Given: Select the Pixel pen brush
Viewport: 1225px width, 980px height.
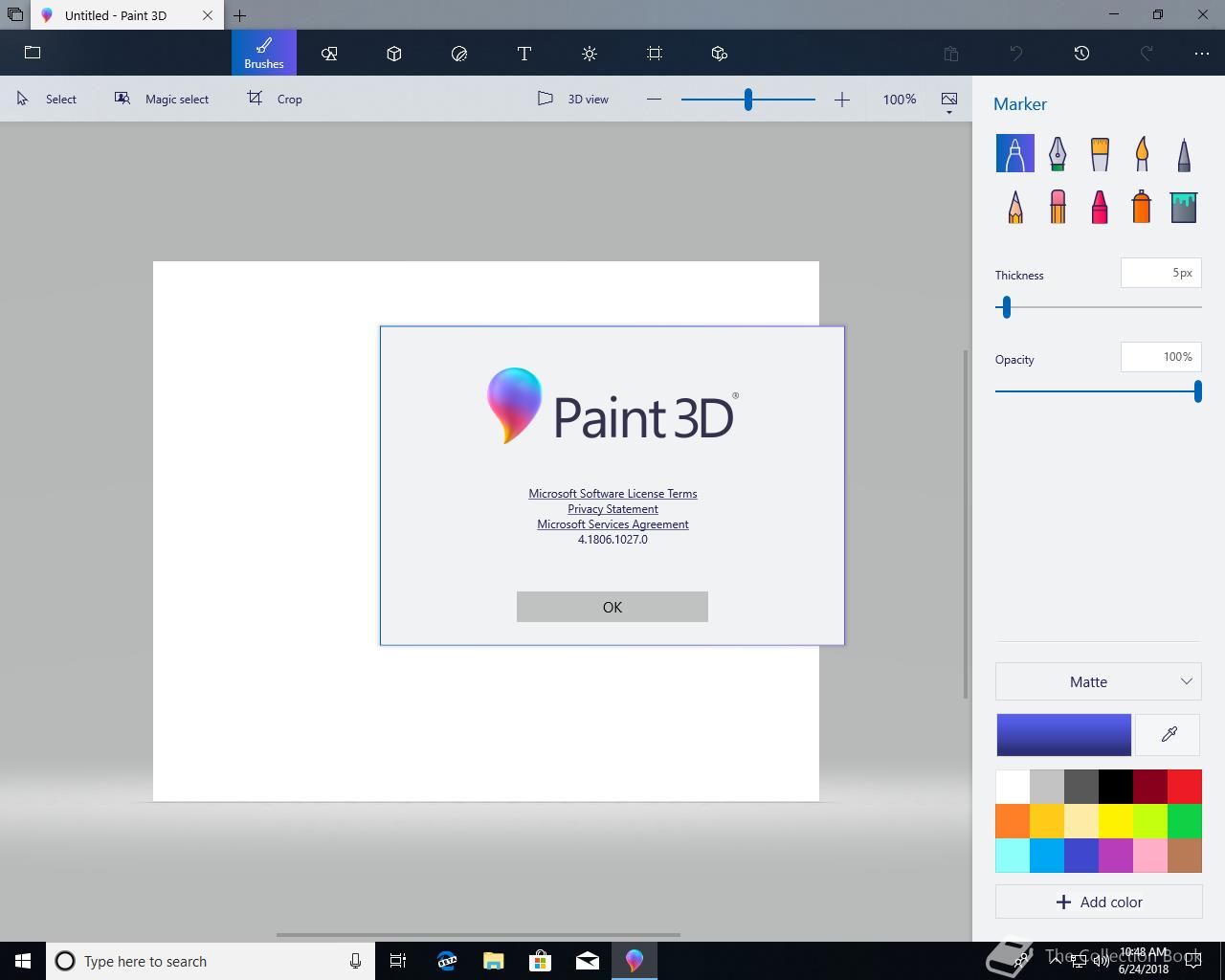Looking at the screenshot, I should point(1184,153).
